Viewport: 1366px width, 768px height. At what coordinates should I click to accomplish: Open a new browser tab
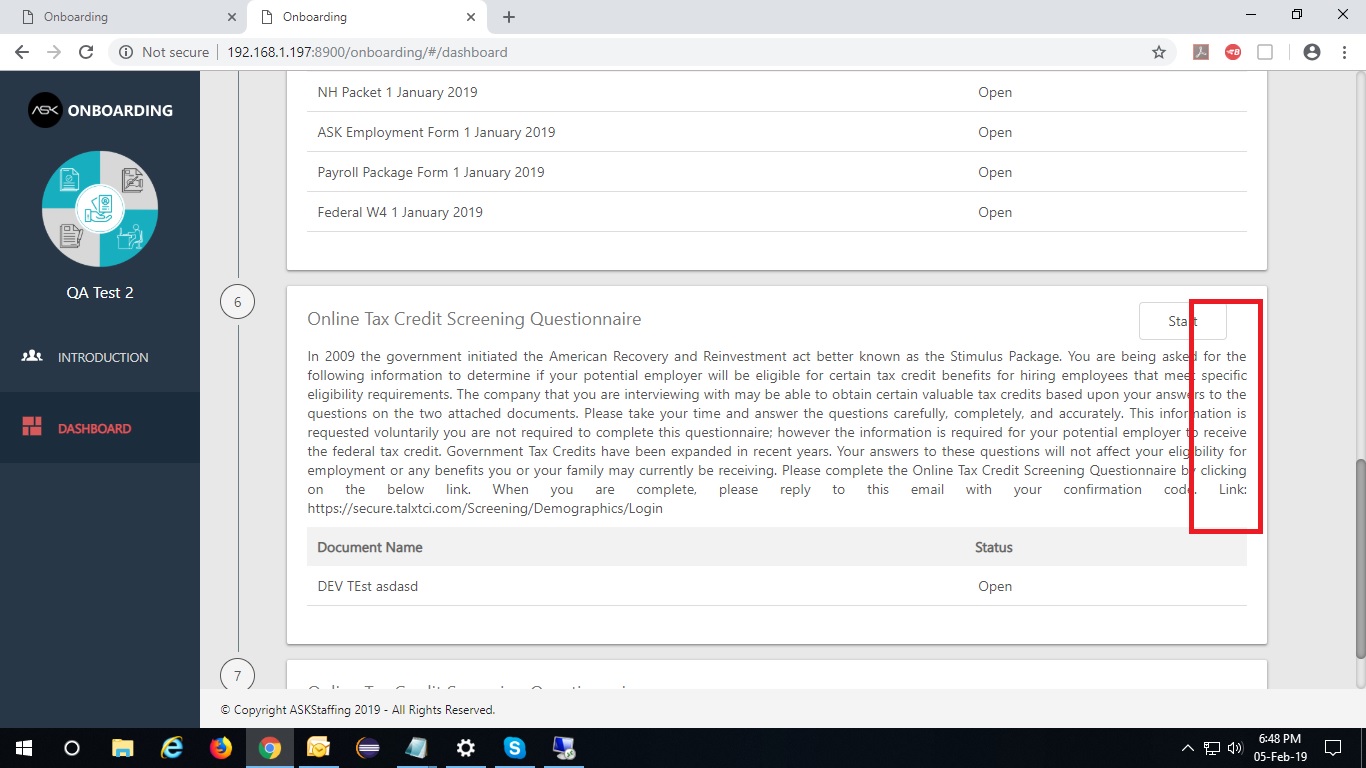tap(509, 17)
